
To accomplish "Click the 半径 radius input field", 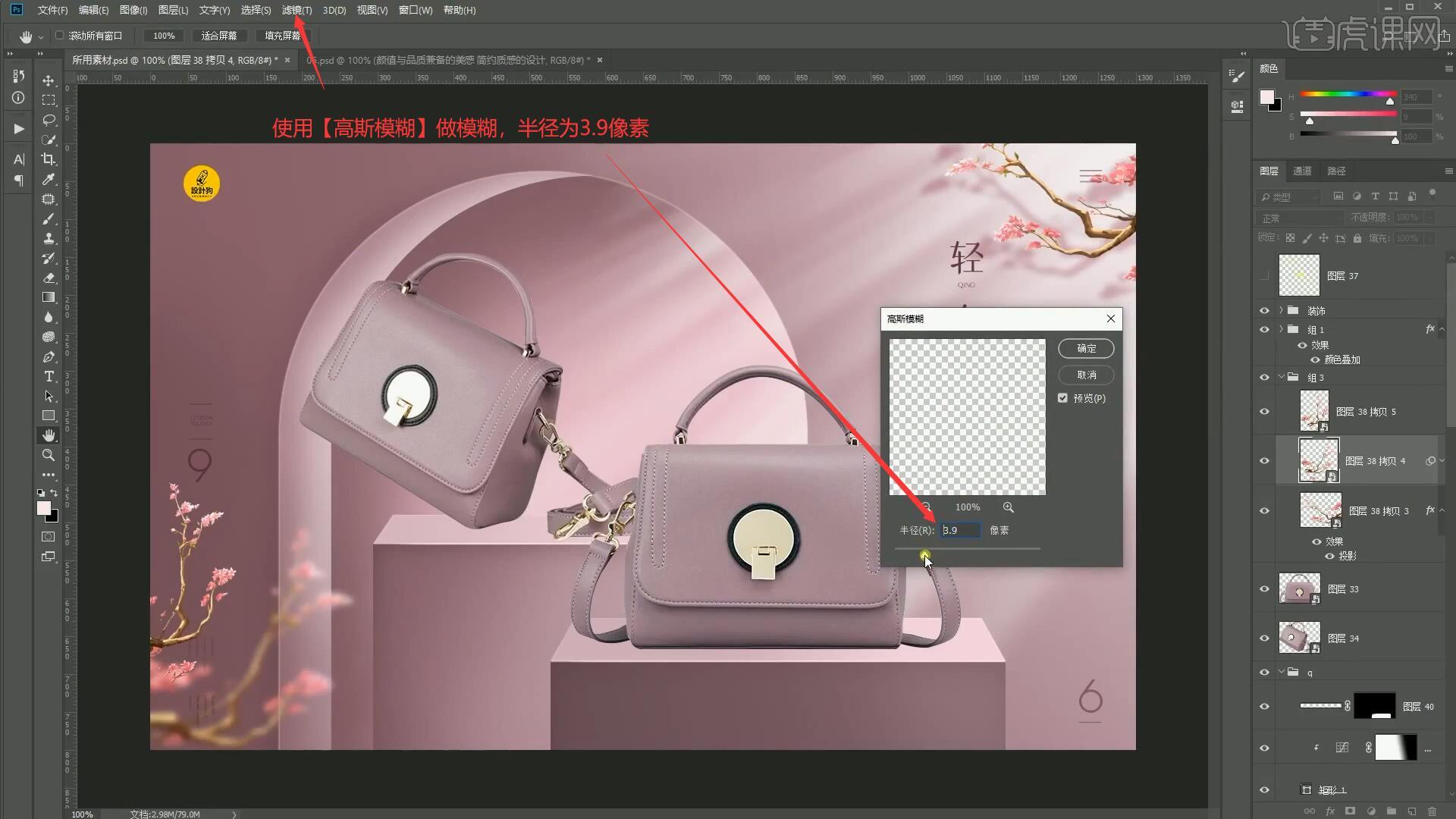I will [x=960, y=530].
